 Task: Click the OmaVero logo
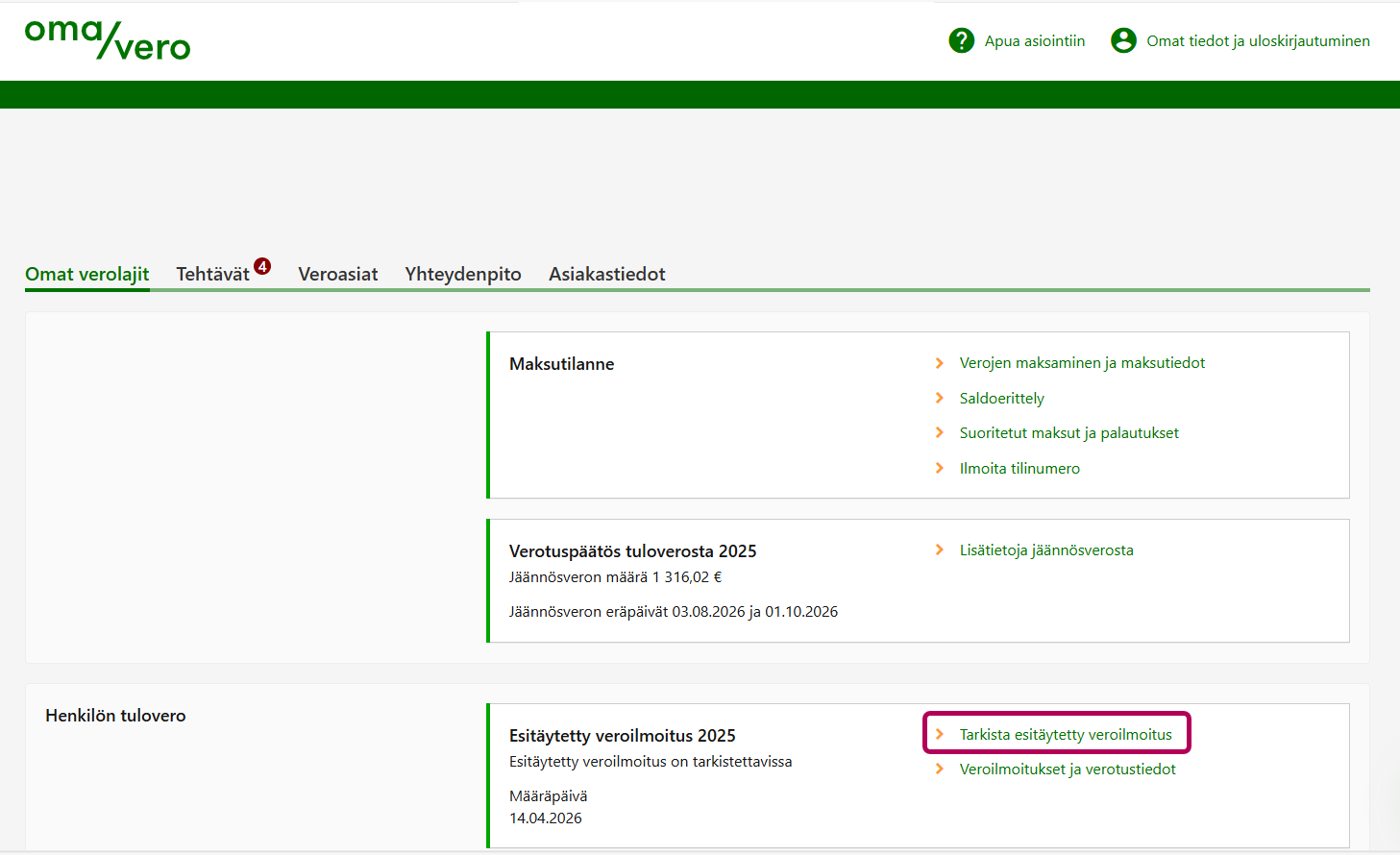click(x=108, y=40)
